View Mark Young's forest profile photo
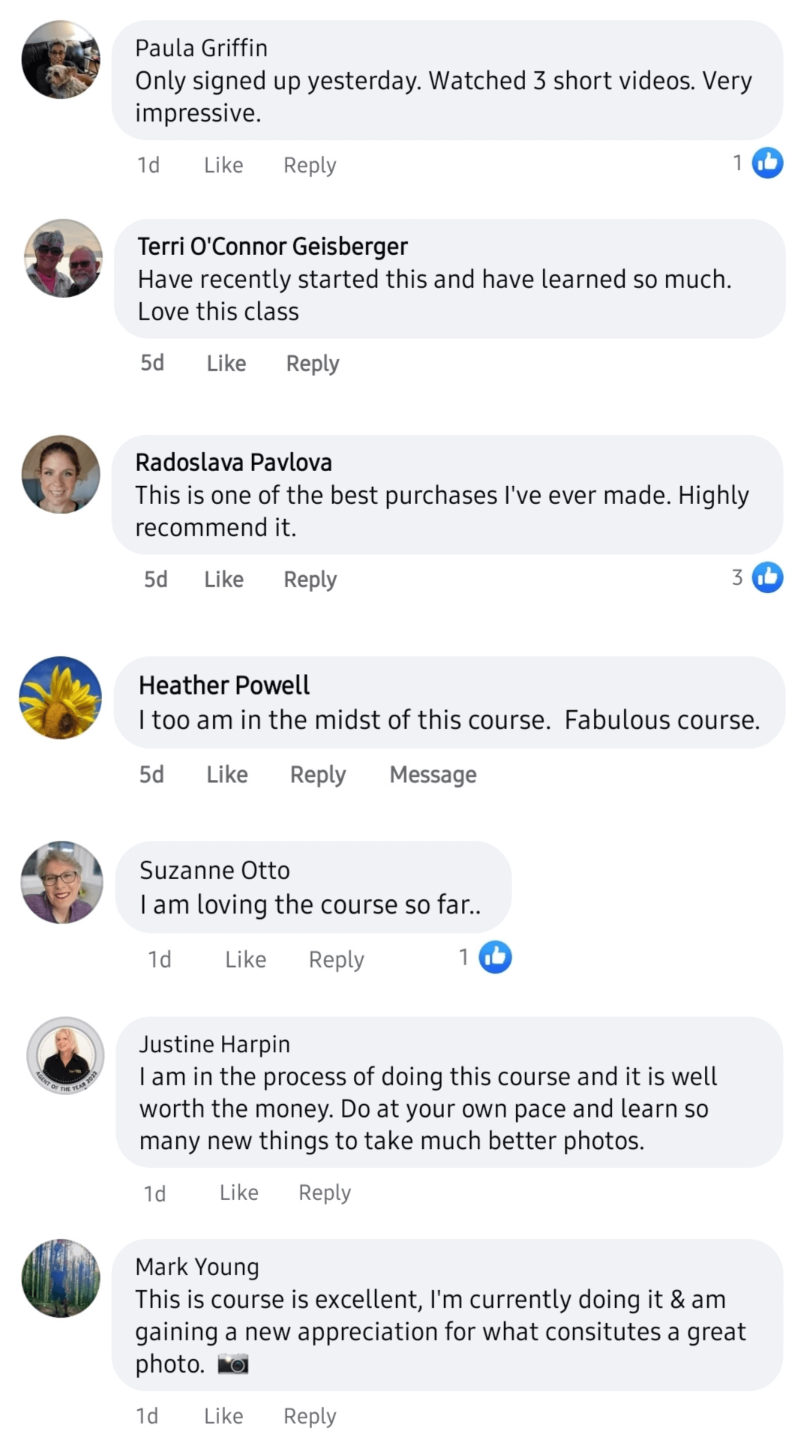 pyautogui.click(x=61, y=1278)
